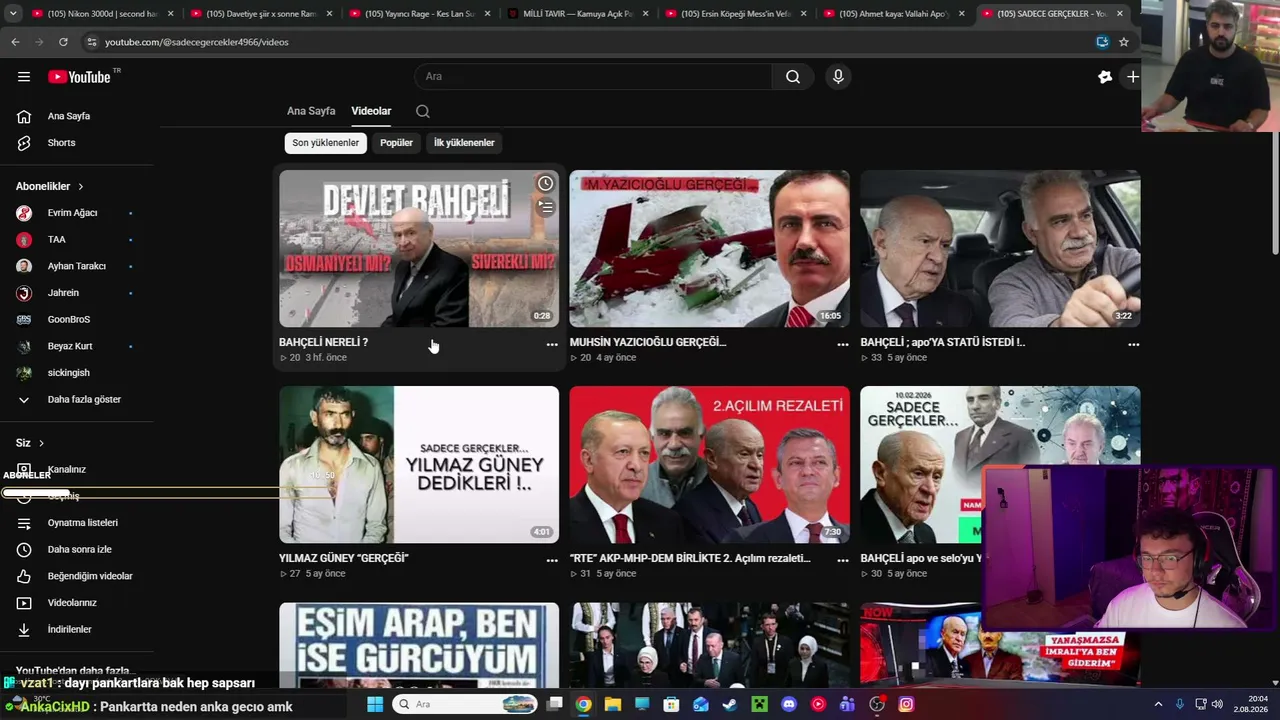Image resolution: width=1280 pixels, height=720 pixels.
Task: Click the Windows taskbar search box
Action: [x=465, y=704]
